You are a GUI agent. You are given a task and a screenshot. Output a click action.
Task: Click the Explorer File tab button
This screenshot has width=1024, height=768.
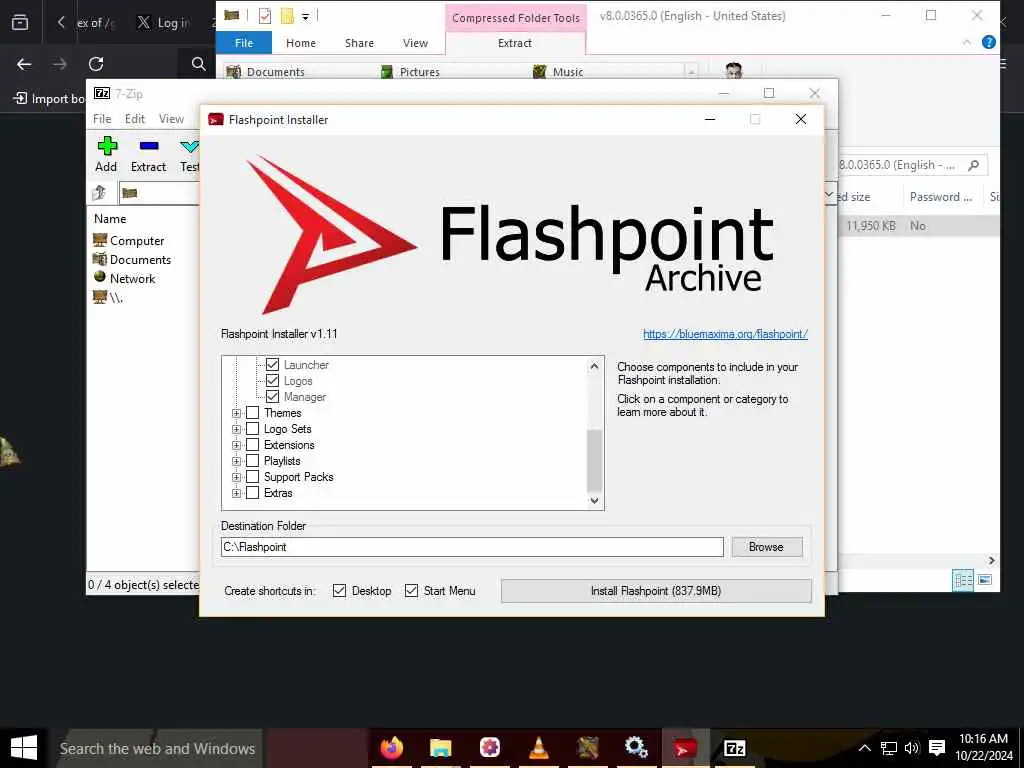(x=244, y=43)
